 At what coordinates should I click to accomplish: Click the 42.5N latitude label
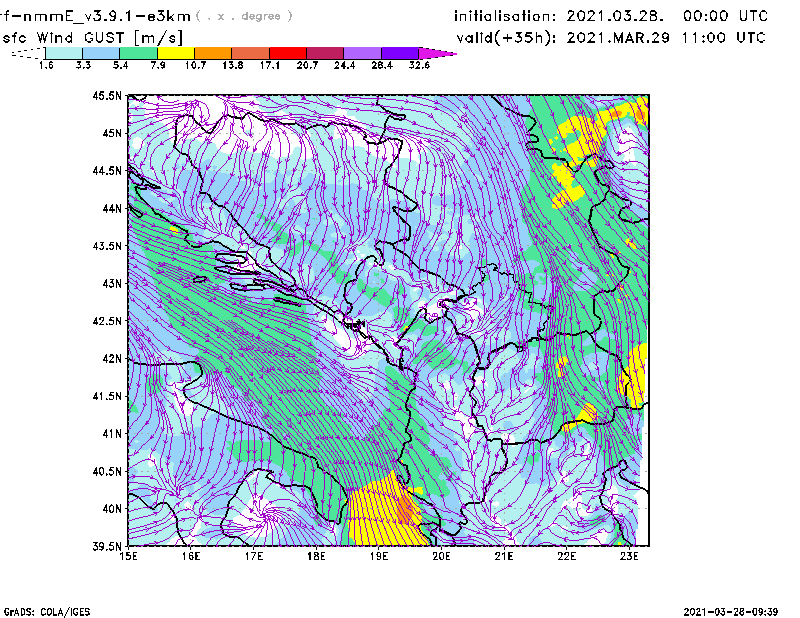(108, 321)
